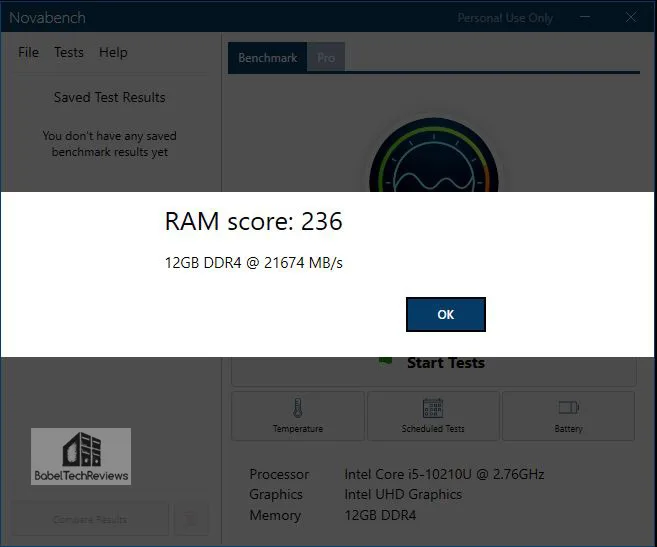
Task: Click the dimmed Compare Results button
Action: tap(90, 519)
